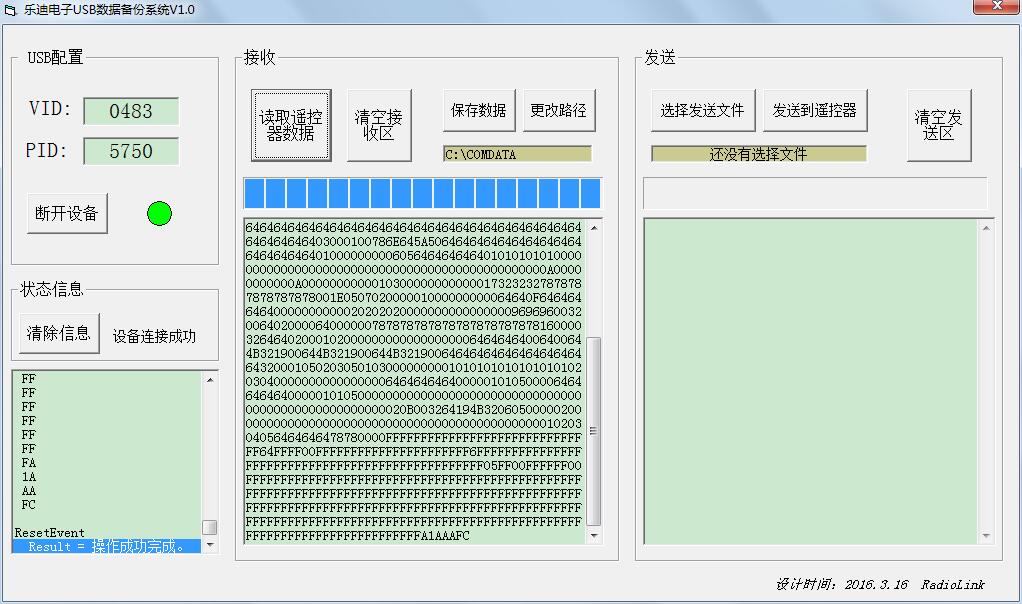Click the blue receive progress bar
Viewport: 1022px width, 604px height.
pos(422,193)
